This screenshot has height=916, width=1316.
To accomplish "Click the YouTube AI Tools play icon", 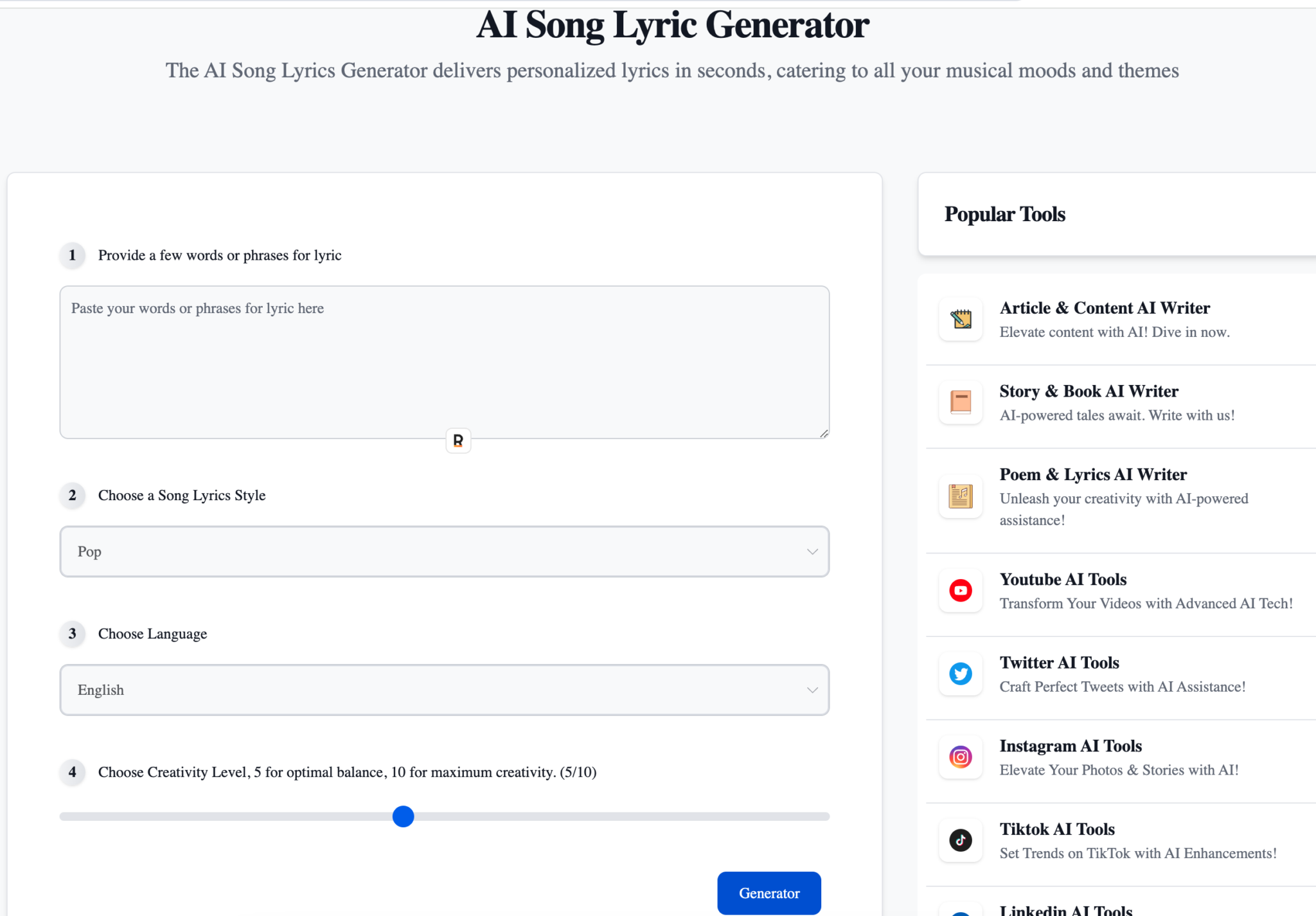I will pos(960,590).
